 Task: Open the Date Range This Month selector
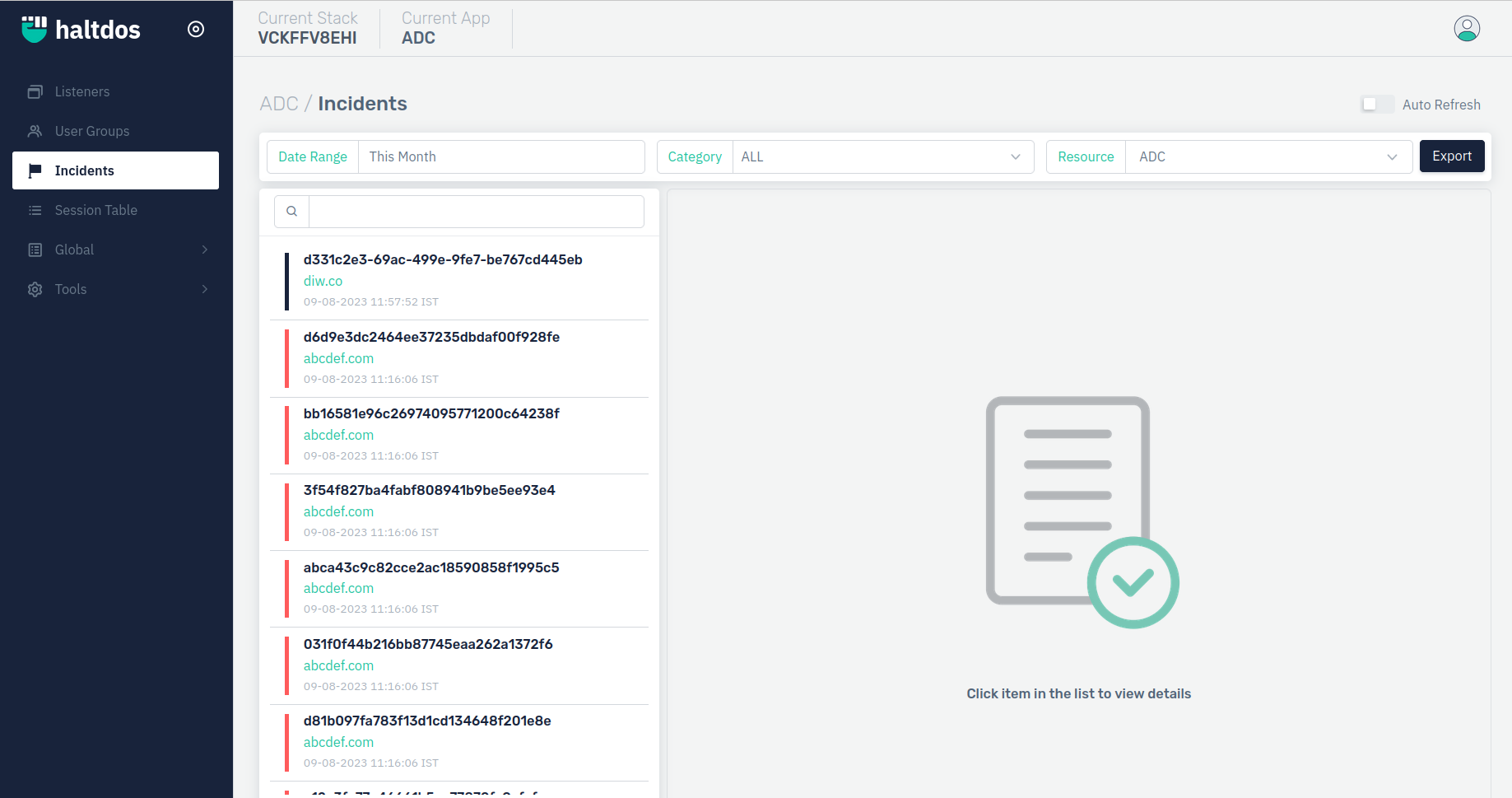(x=501, y=156)
